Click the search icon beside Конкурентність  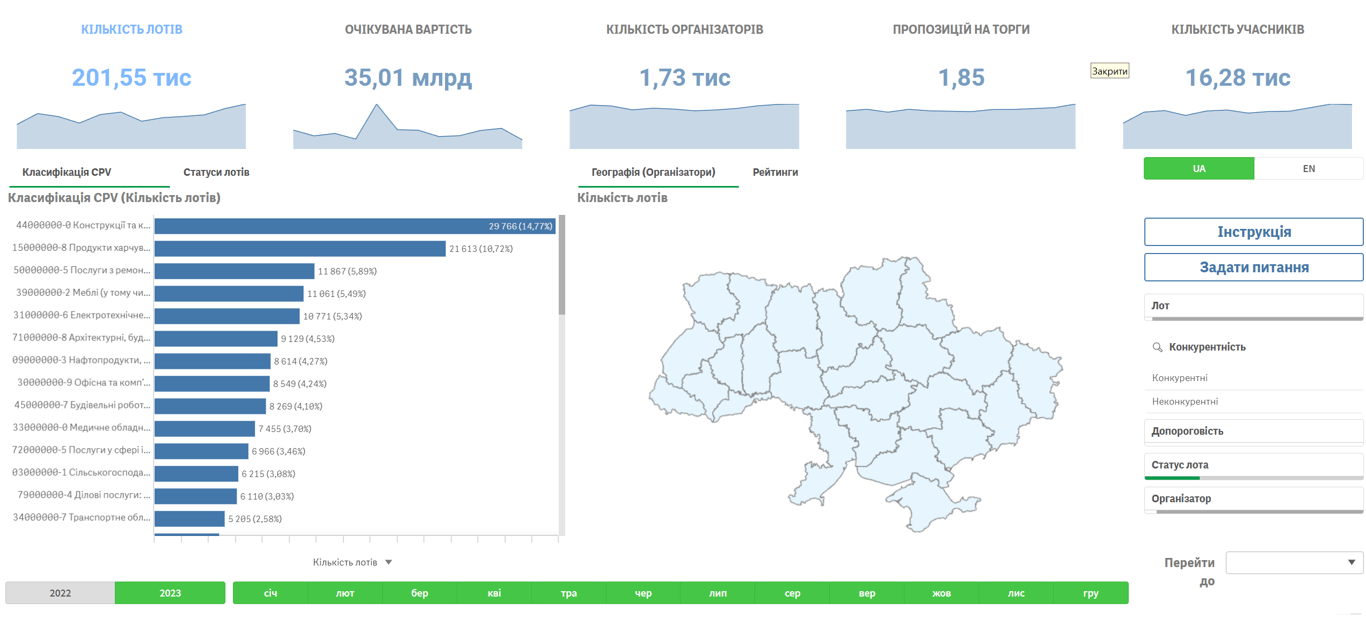[x=1157, y=347]
